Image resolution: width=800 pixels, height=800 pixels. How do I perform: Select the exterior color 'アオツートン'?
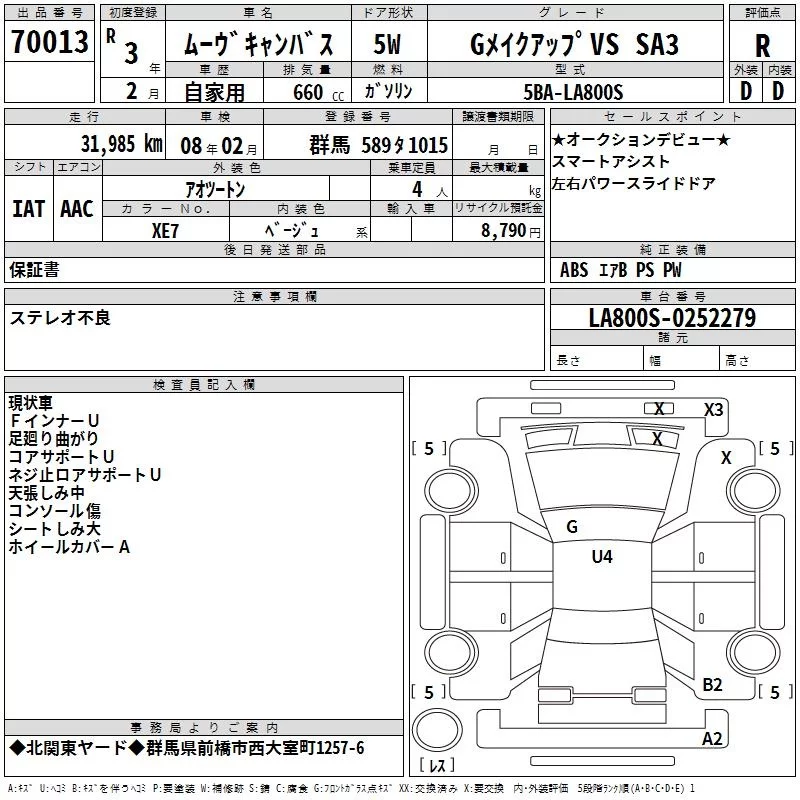(215, 190)
